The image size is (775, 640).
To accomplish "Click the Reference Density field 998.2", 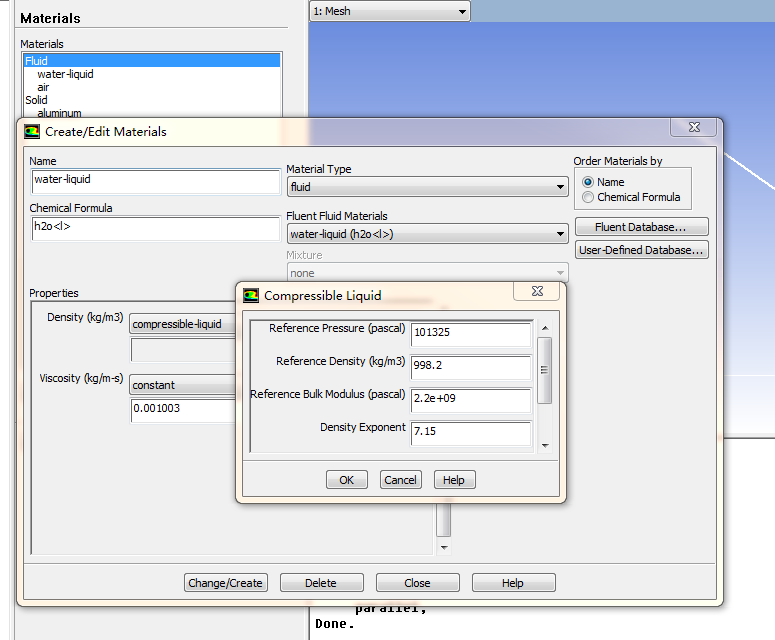I will [x=471, y=367].
